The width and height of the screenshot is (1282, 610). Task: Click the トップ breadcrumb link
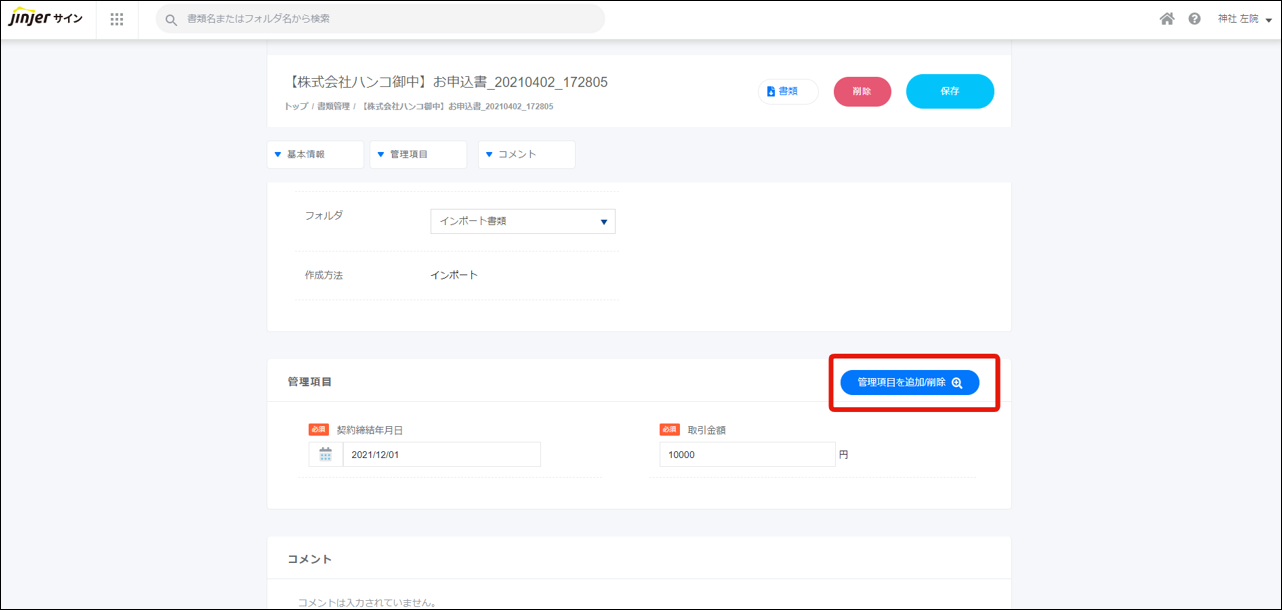click(x=295, y=106)
